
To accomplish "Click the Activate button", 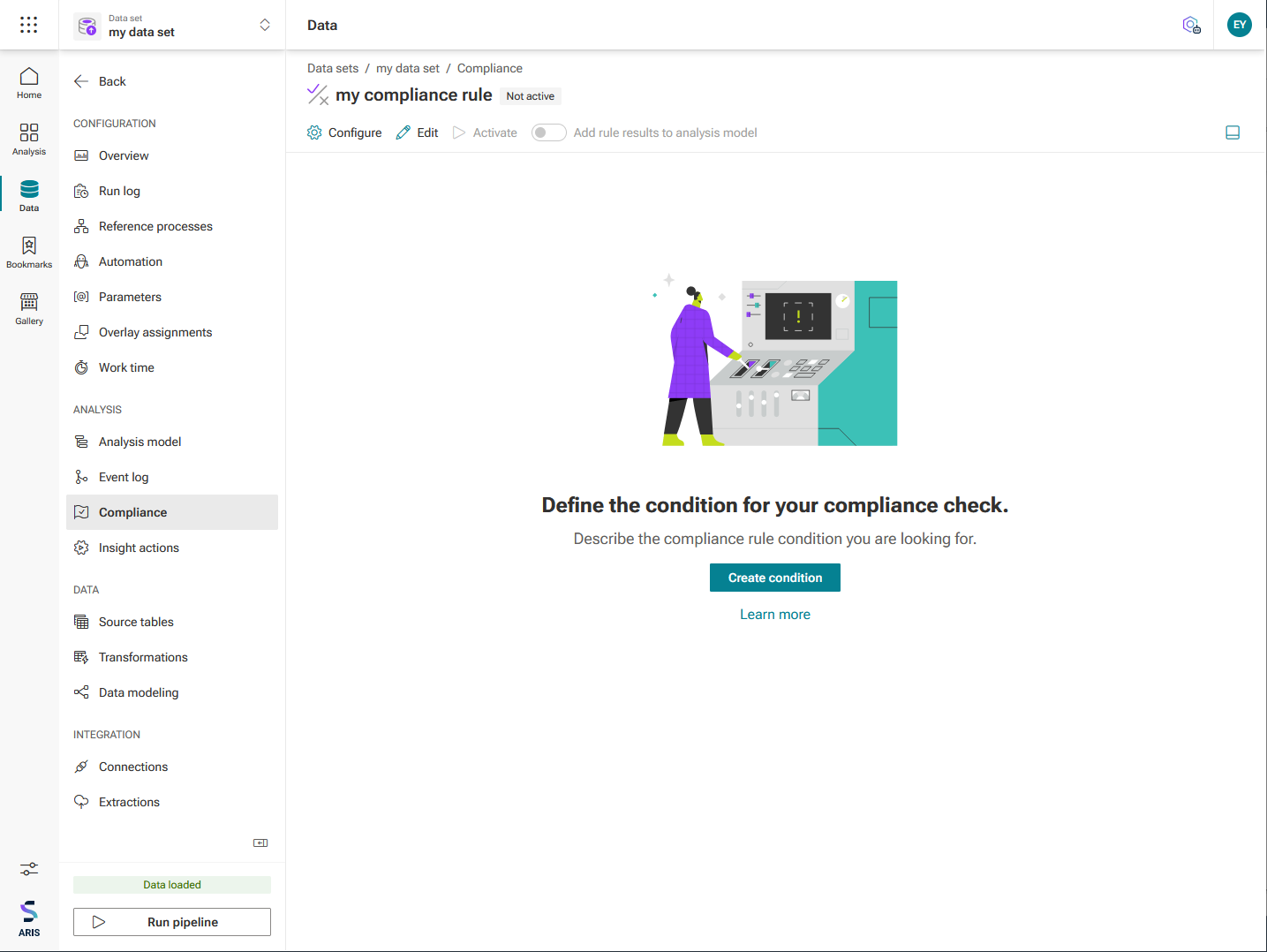I will 485,132.
